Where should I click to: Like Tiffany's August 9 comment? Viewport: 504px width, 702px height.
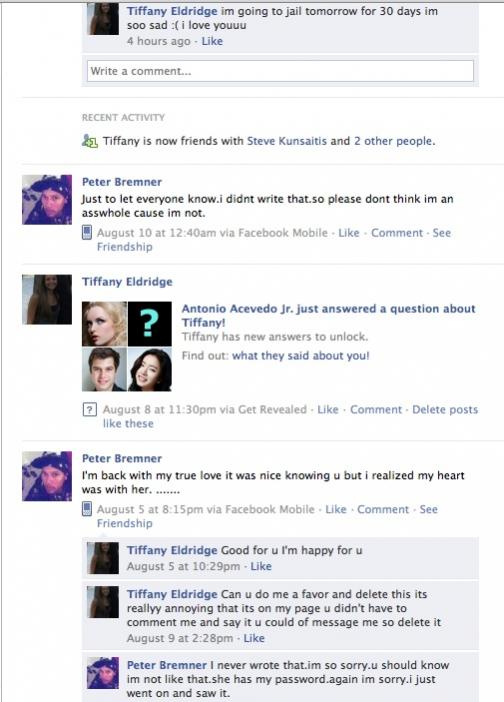coord(254,638)
